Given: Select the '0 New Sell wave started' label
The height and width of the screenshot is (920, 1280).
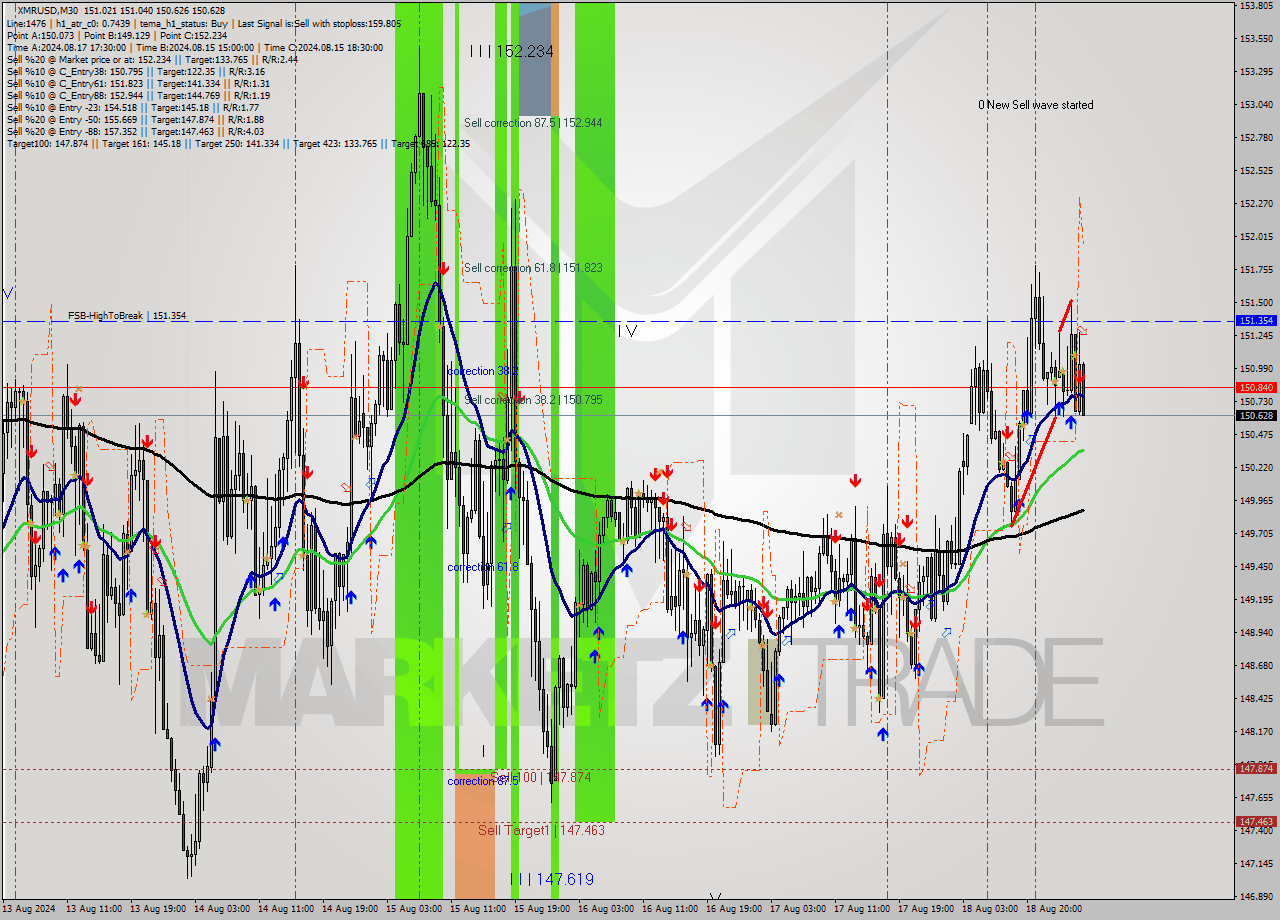Looking at the screenshot, I should click(x=1036, y=105).
